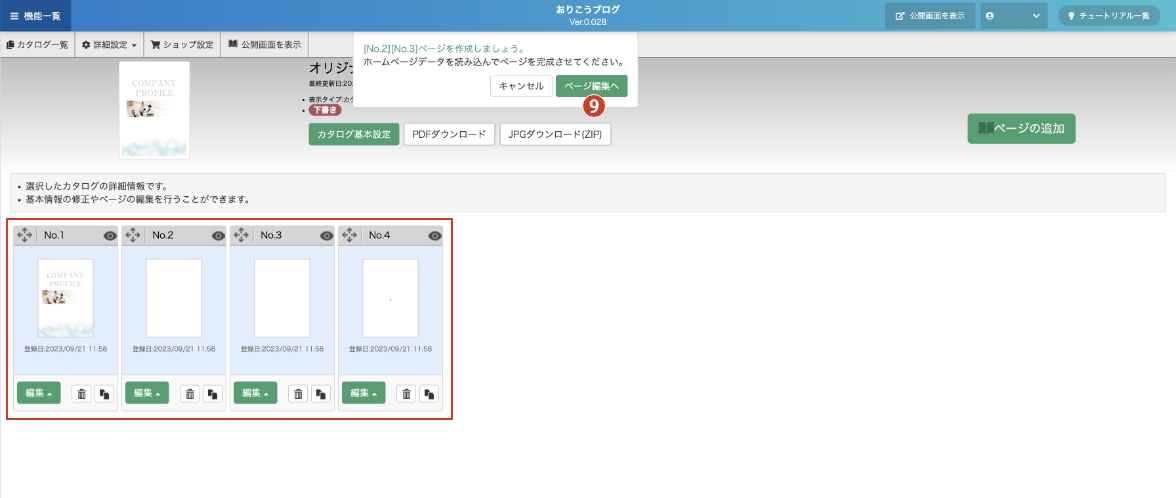Duplicate page No.3 with copy icon
This screenshot has width=1176, height=498.
click(320, 394)
